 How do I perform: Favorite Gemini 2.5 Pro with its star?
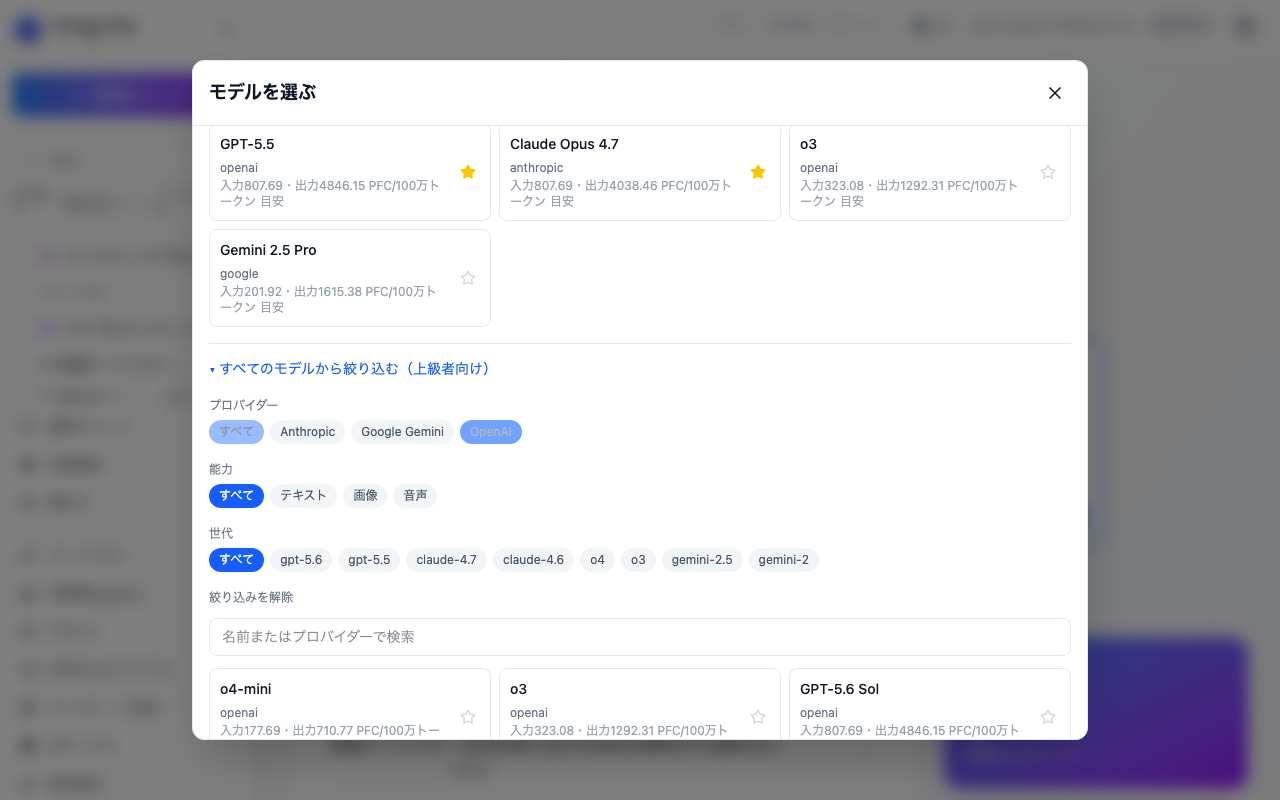[x=468, y=278]
